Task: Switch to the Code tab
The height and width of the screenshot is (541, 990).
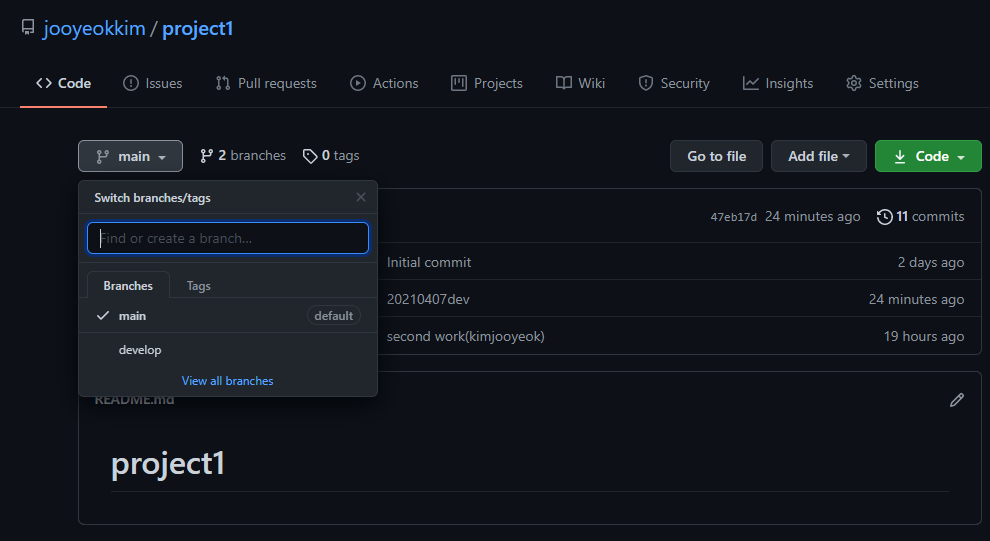Action: click(x=63, y=83)
